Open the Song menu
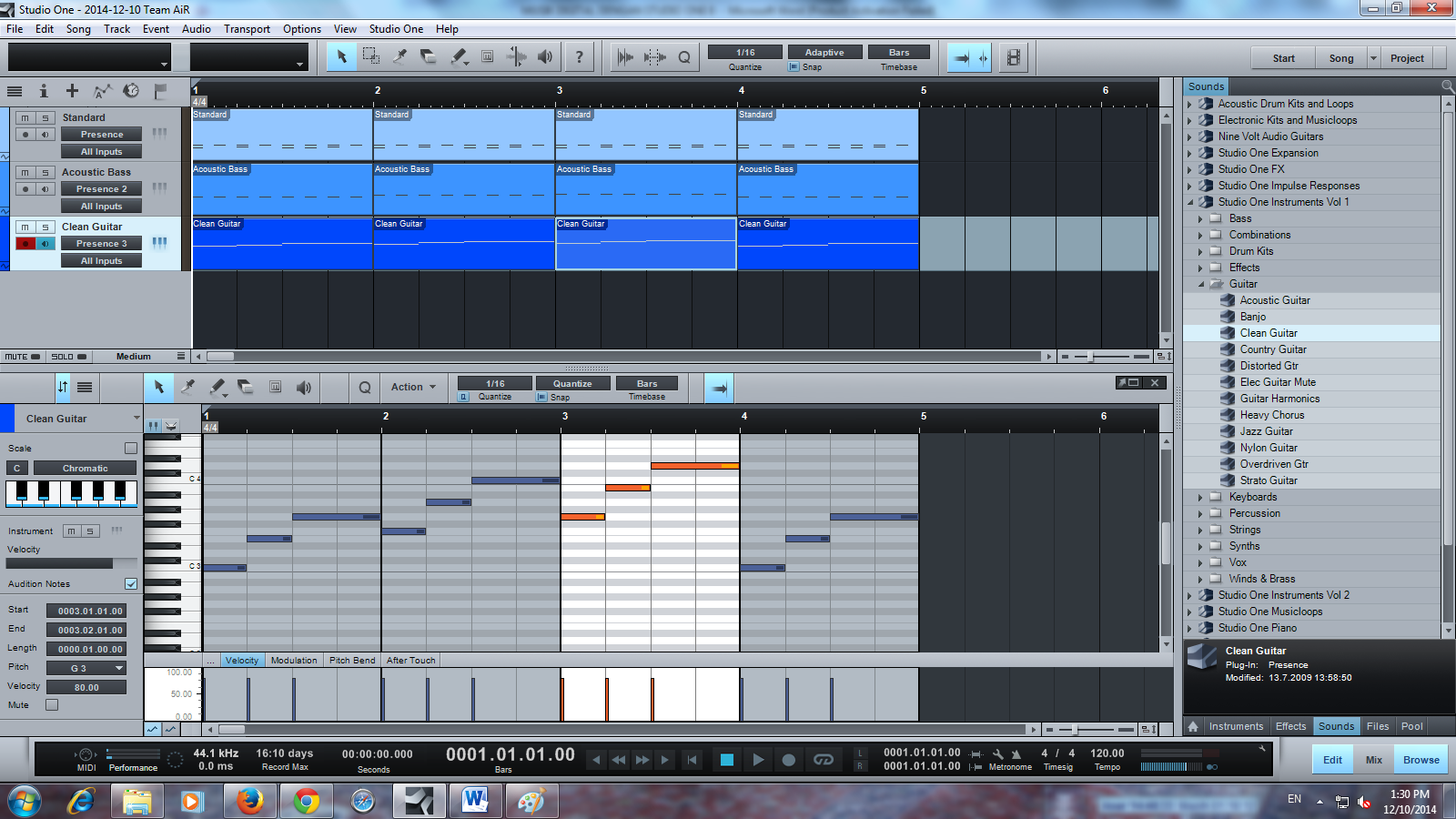Image resolution: width=1456 pixels, height=819 pixels. coord(78,29)
